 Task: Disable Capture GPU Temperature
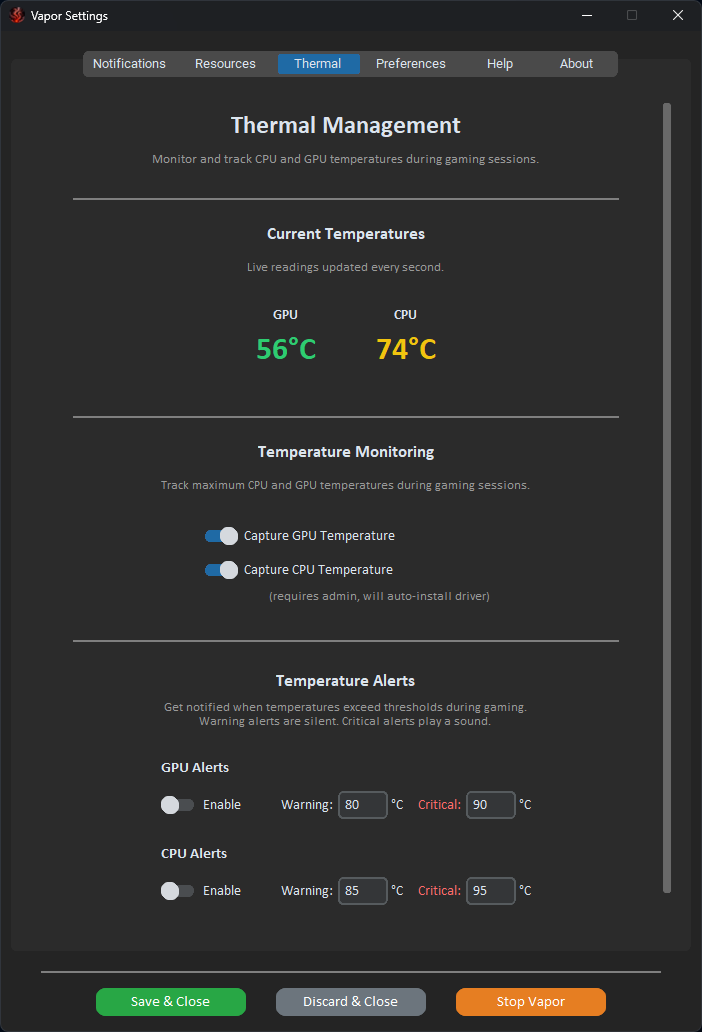(x=220, y=536)
